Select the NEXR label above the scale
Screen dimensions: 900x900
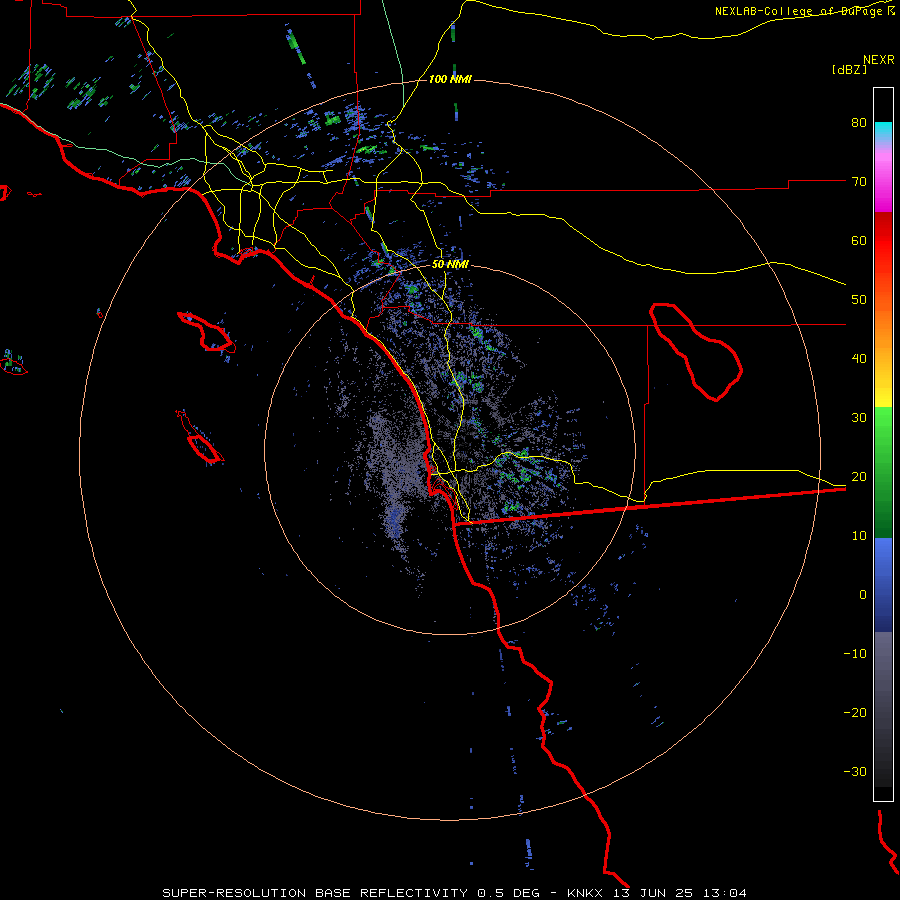click(878, 60)
